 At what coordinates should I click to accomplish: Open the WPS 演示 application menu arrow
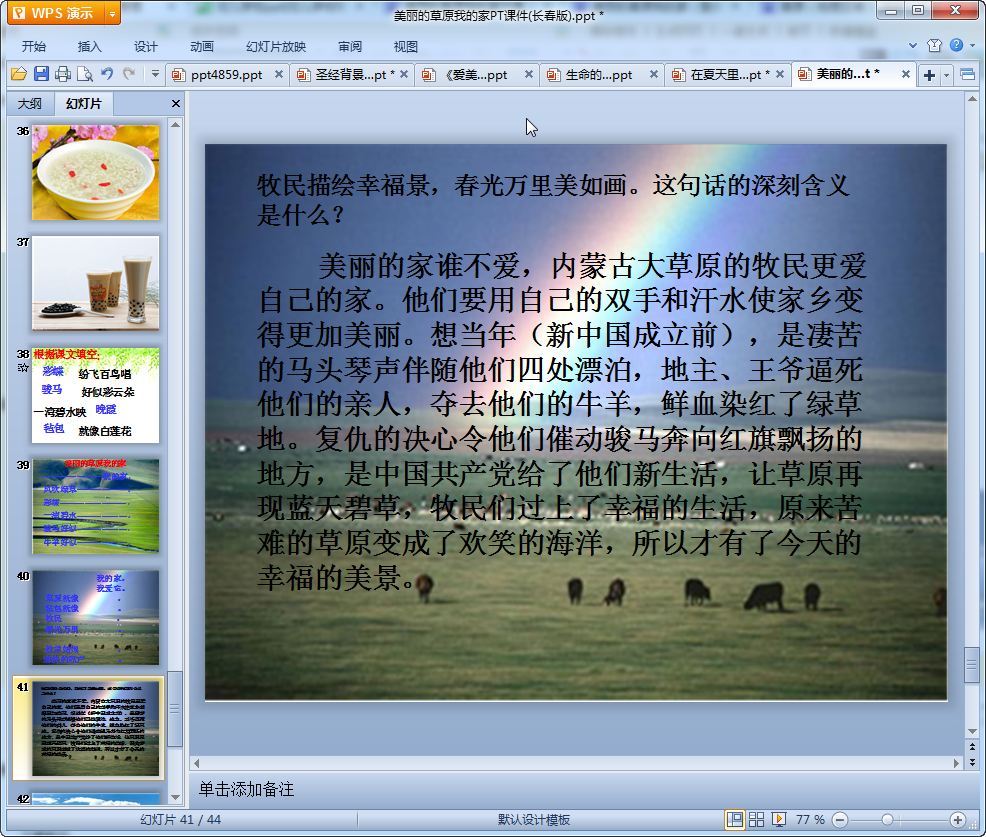coord(113,13)
